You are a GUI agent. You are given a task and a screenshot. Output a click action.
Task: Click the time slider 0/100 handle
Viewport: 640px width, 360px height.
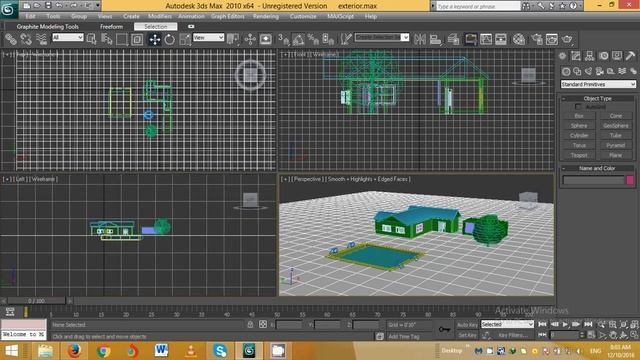coord(36,301)
